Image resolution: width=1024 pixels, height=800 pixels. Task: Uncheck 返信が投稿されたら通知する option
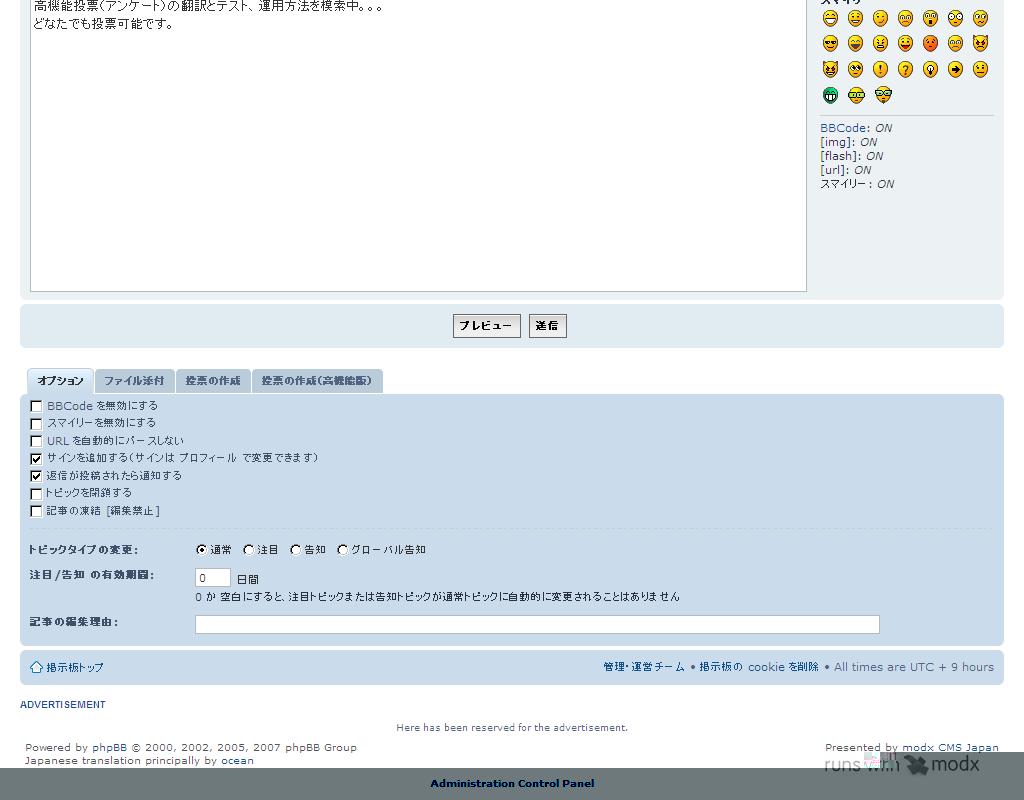[x=36, y=476]
